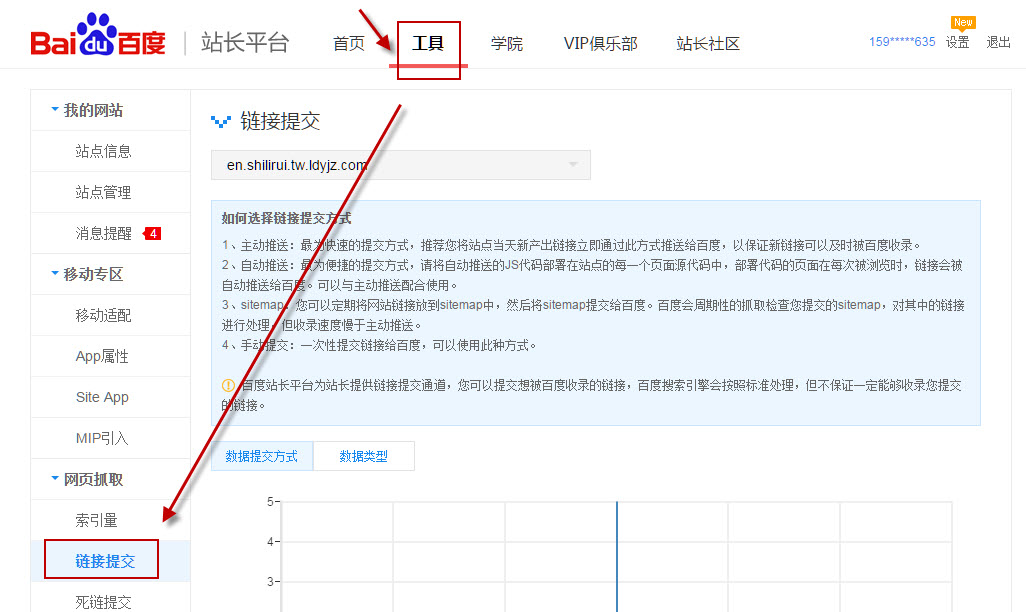Image resolution: width=1026 pixels, height=612 pixels.
Task: Open the 设置 settings icon
Action: click(958, 43)
